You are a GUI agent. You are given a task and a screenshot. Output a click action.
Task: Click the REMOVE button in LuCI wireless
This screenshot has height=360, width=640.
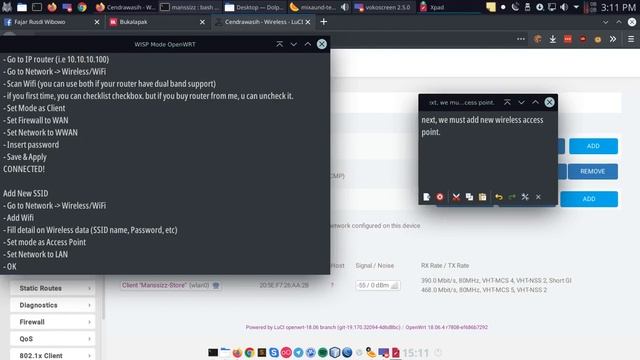click(x=592, y=171)
